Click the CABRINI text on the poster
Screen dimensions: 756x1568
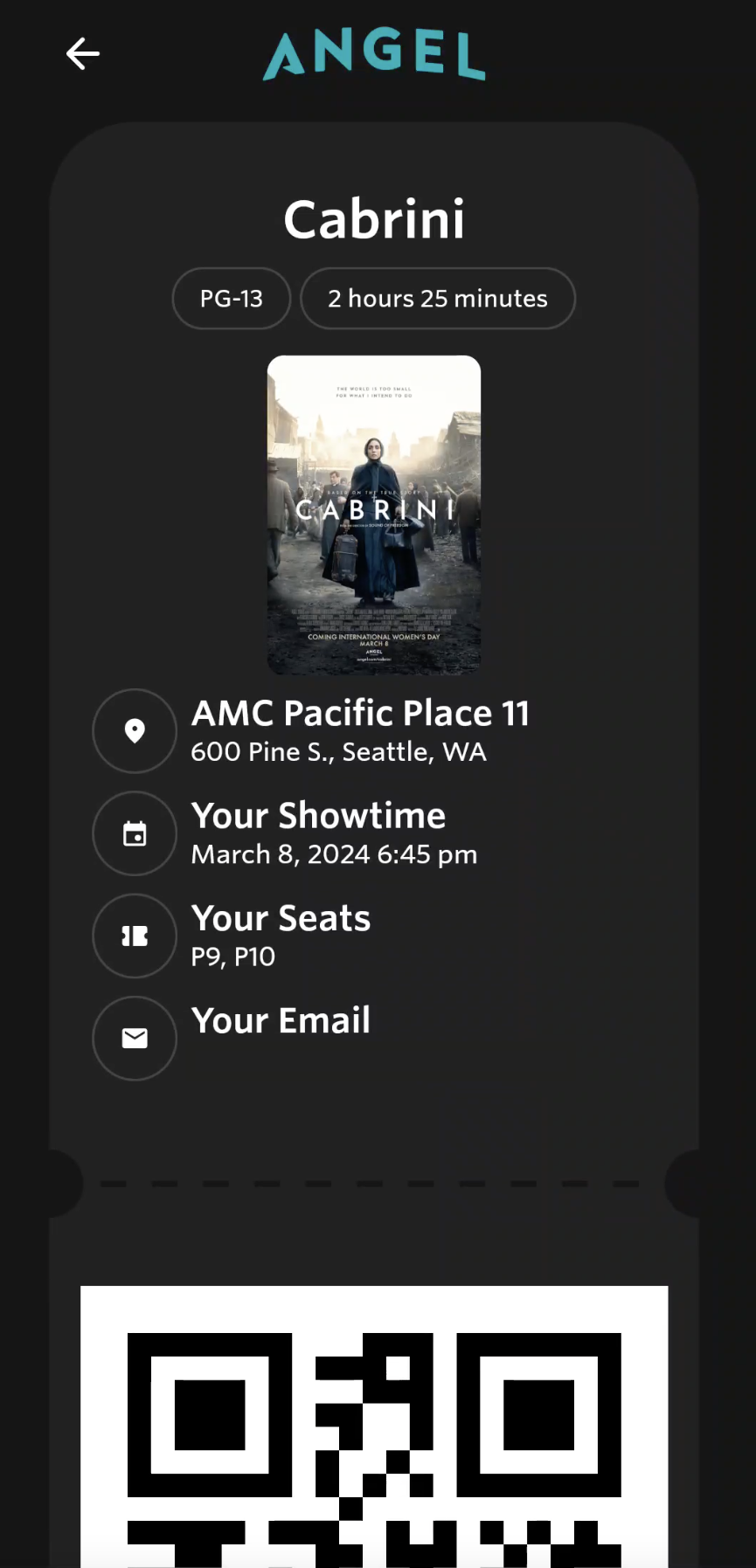click(x=374, y=509)
